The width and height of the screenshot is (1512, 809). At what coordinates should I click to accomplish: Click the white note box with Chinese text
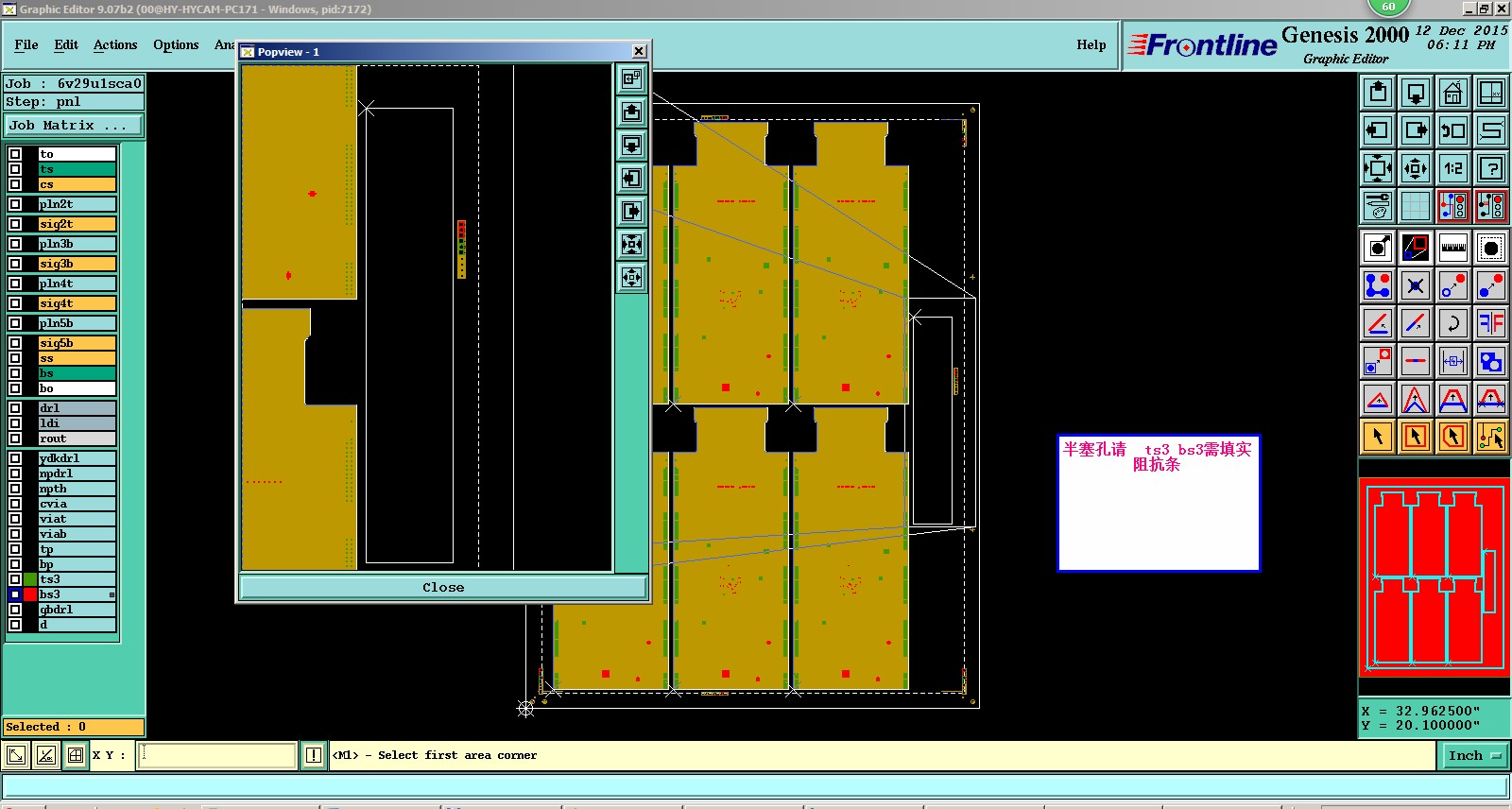pyautogui.click(x=1159, y=503)
